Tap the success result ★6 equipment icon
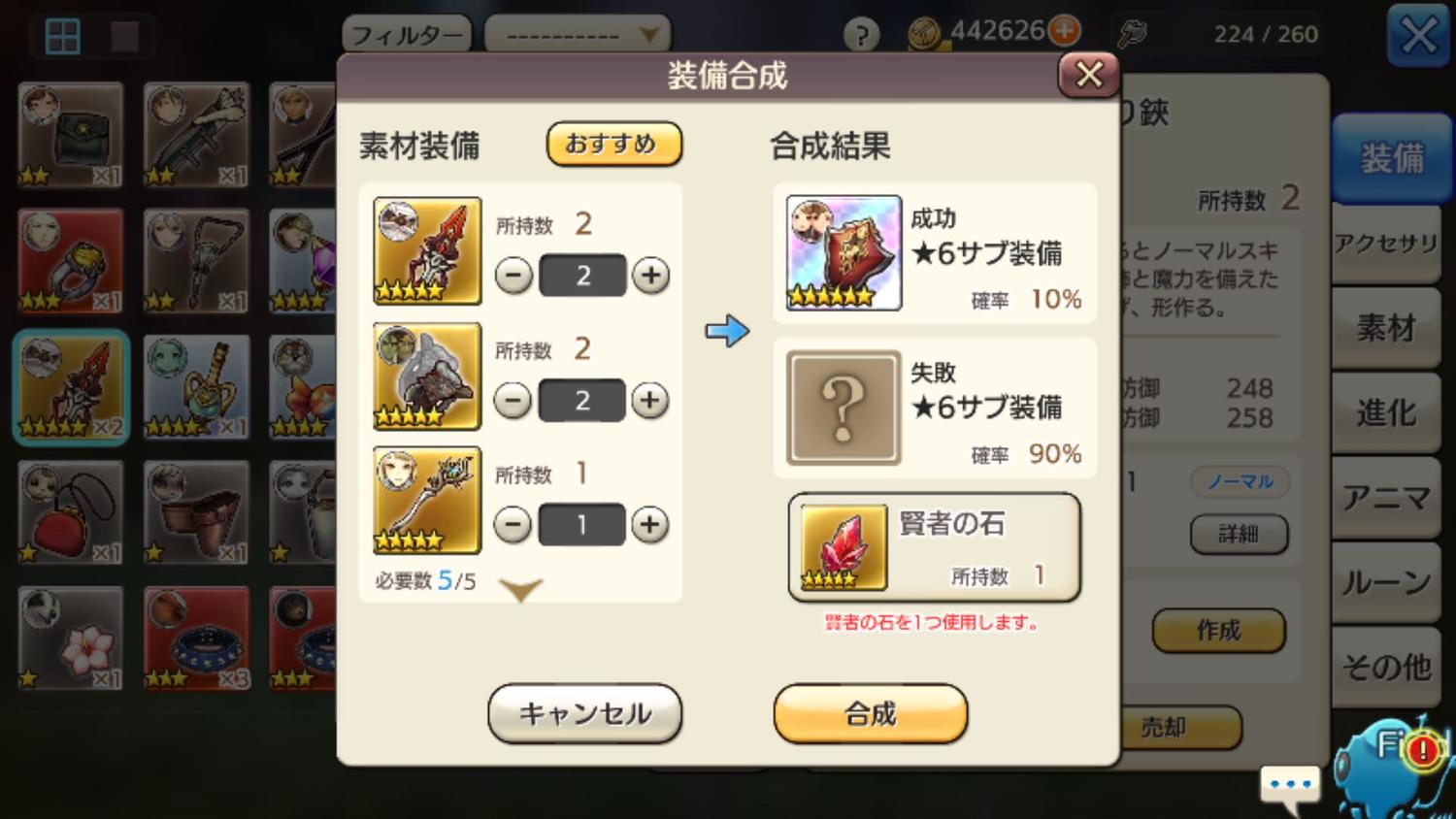Screen dimensions: 1456x819 coord(844,253)
